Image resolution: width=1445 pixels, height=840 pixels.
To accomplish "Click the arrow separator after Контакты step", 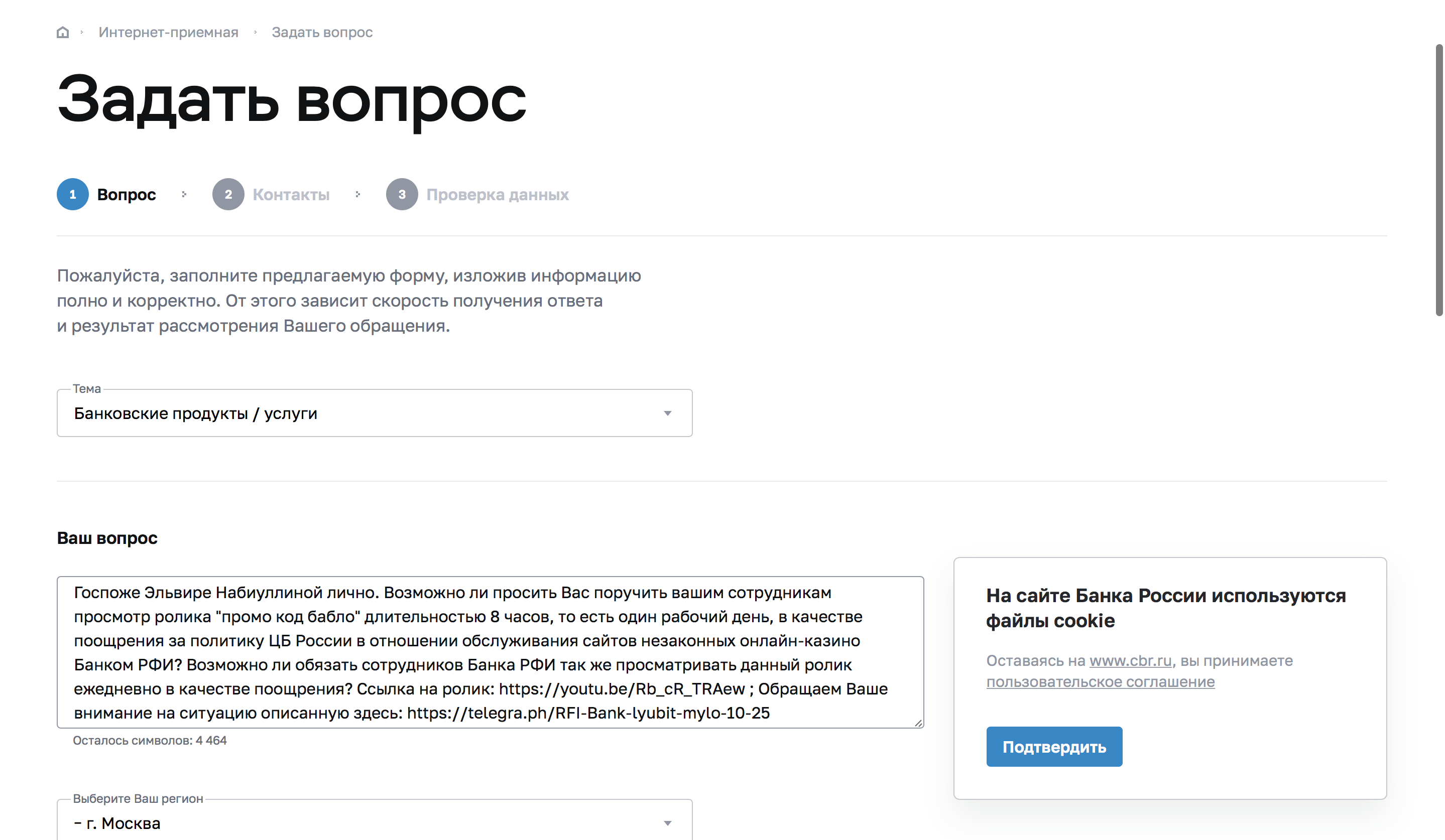I will coord(358,194).
